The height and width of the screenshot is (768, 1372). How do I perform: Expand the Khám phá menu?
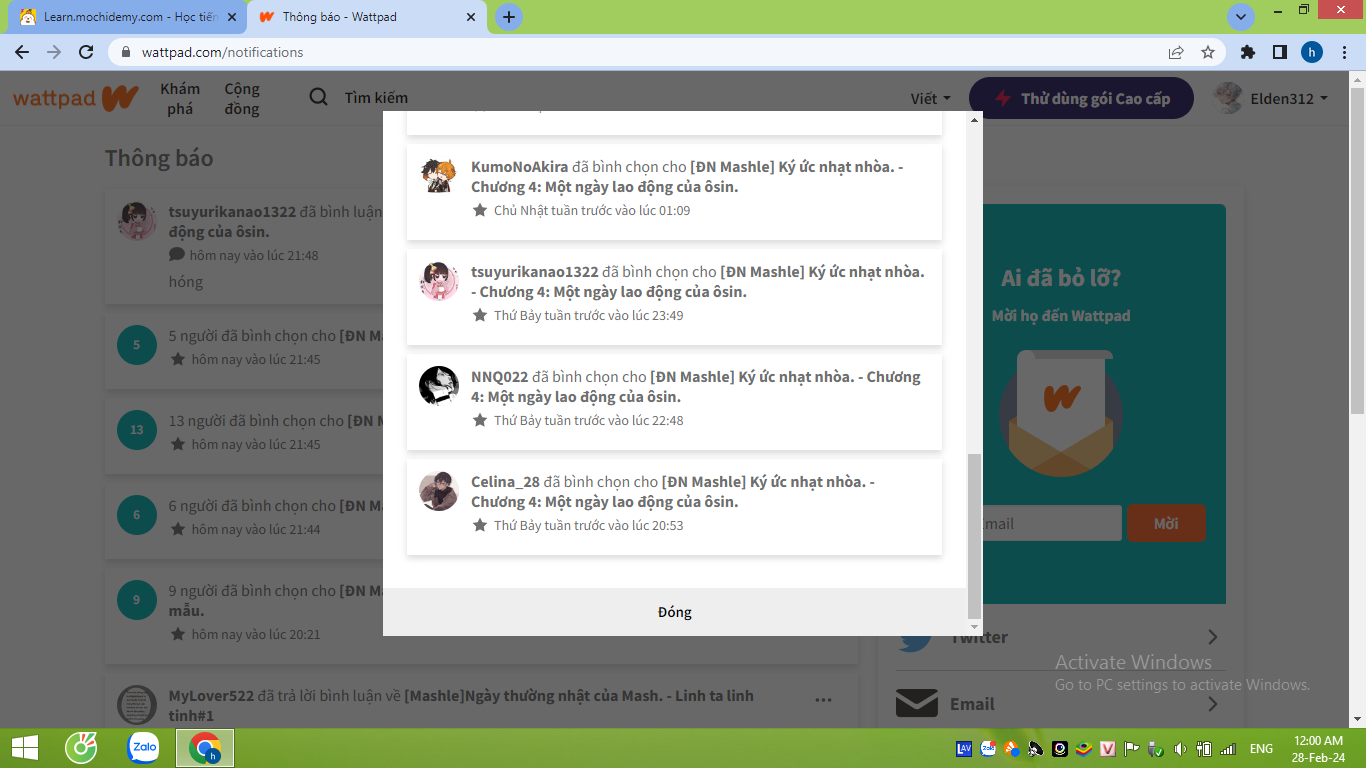click(180, 98)
